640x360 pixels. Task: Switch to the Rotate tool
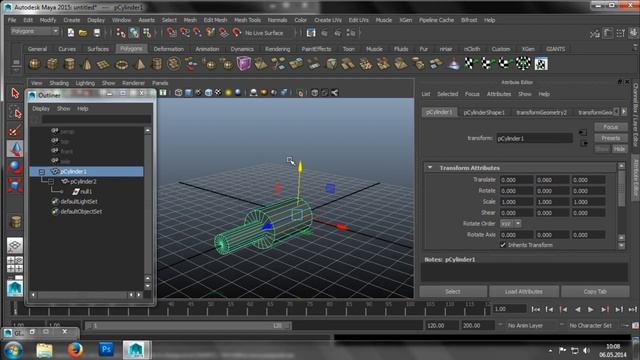(15, 167)
